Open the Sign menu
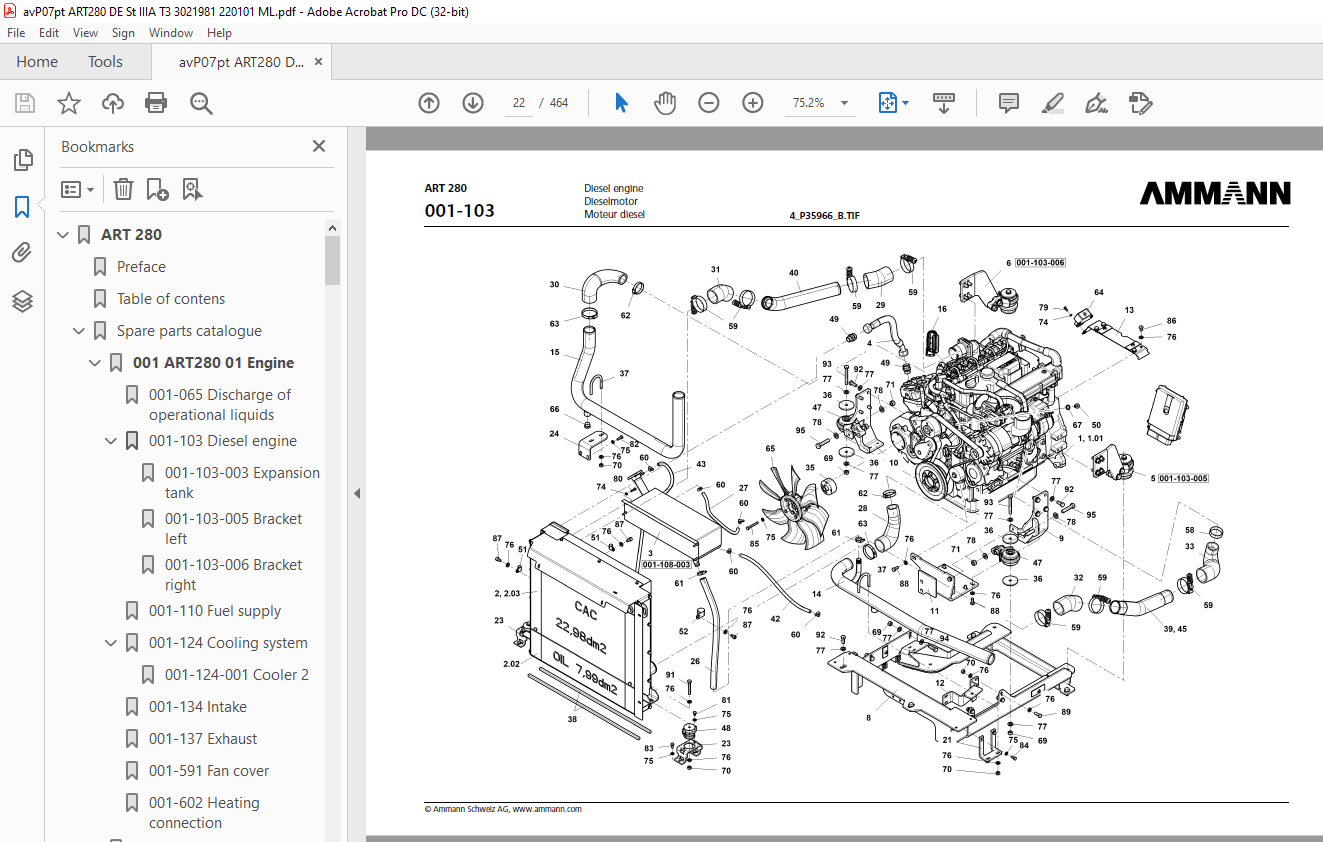Image resolution: width=1323 pixels, height=842 pixels. coord(124,33)
